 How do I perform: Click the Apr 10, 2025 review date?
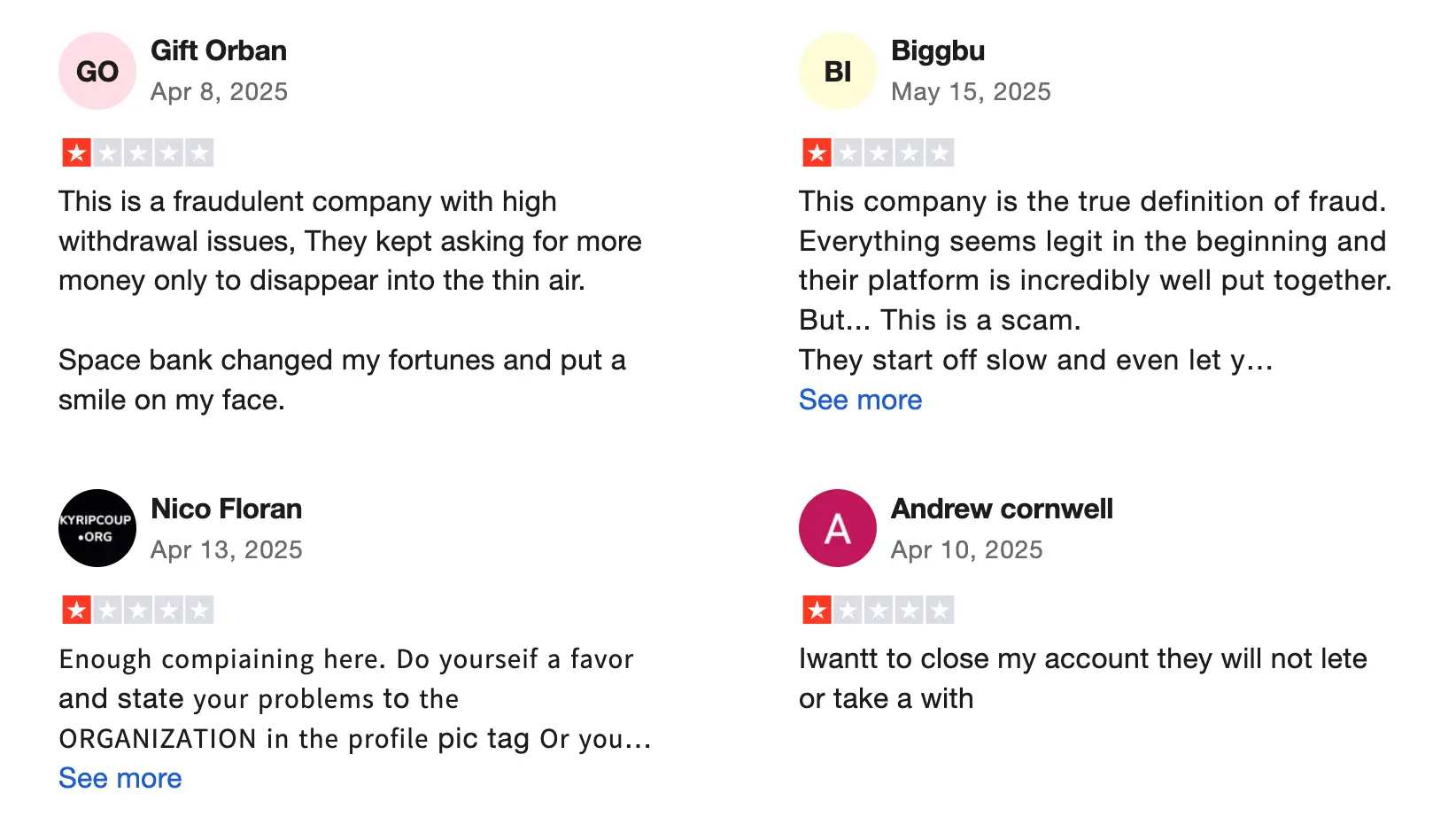coord(966,549)
